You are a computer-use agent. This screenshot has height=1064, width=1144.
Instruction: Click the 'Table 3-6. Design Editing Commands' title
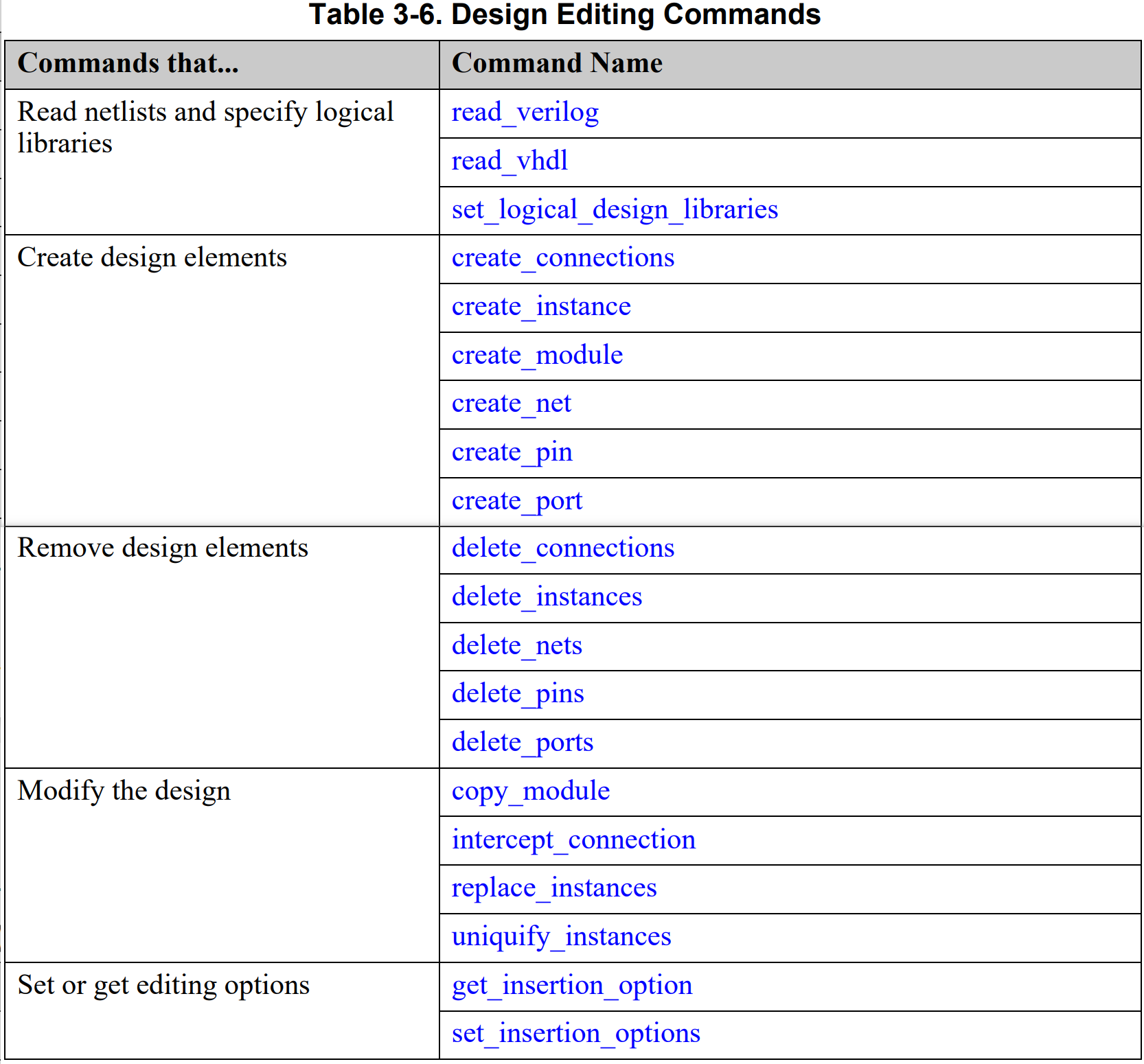point(564,15)
